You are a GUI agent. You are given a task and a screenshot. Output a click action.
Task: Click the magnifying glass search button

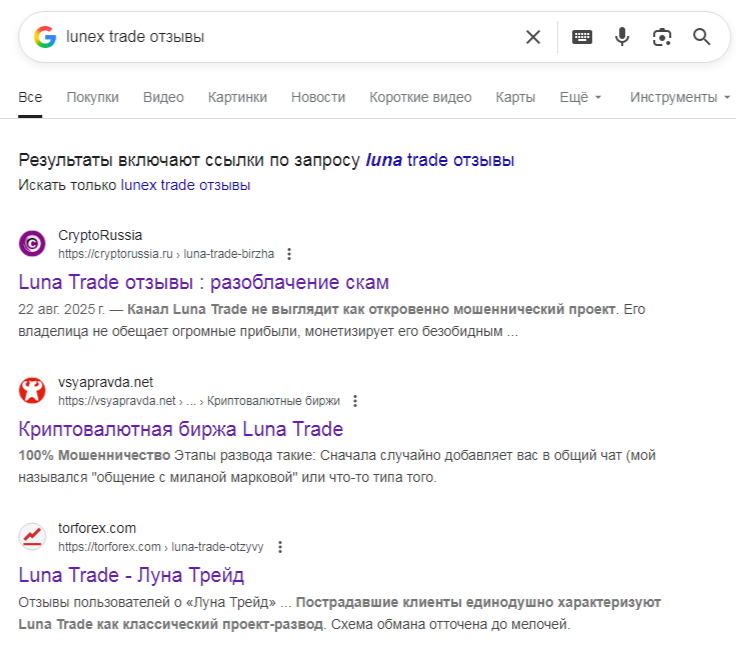[702, 37]
